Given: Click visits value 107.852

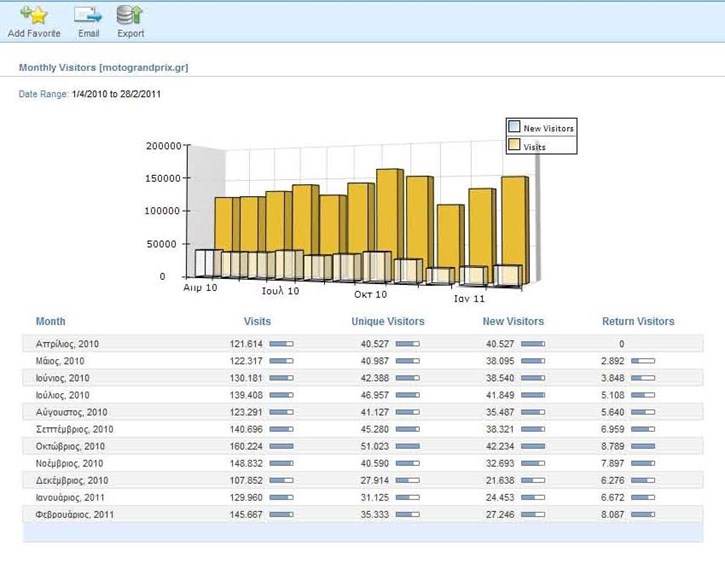Looking at the screenshot, I should tap(246, 481).
